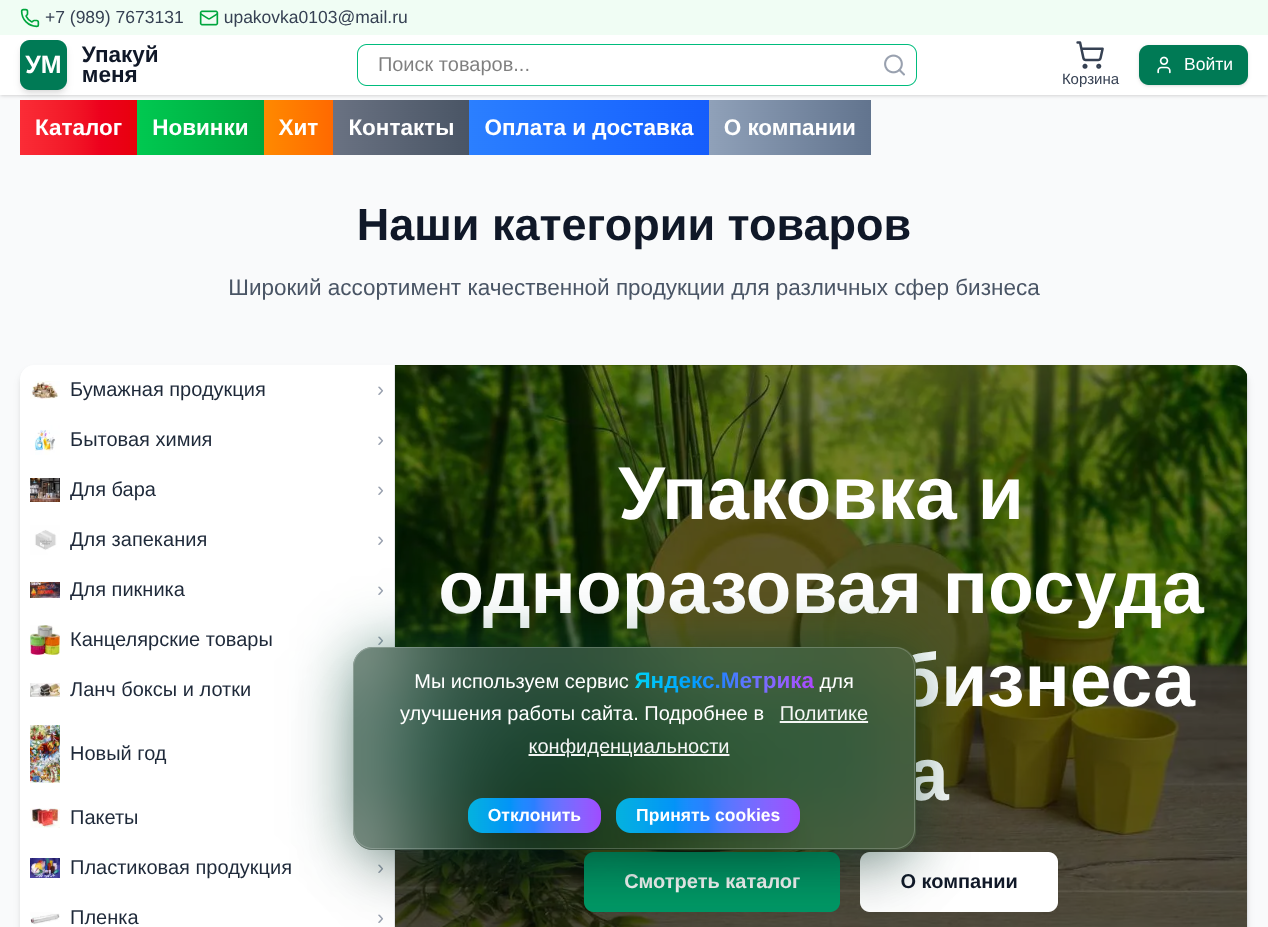Click Новый год category thumbnail
Image resolution: width=1268 pixels, height=927 pixels.
pos(45,754)
